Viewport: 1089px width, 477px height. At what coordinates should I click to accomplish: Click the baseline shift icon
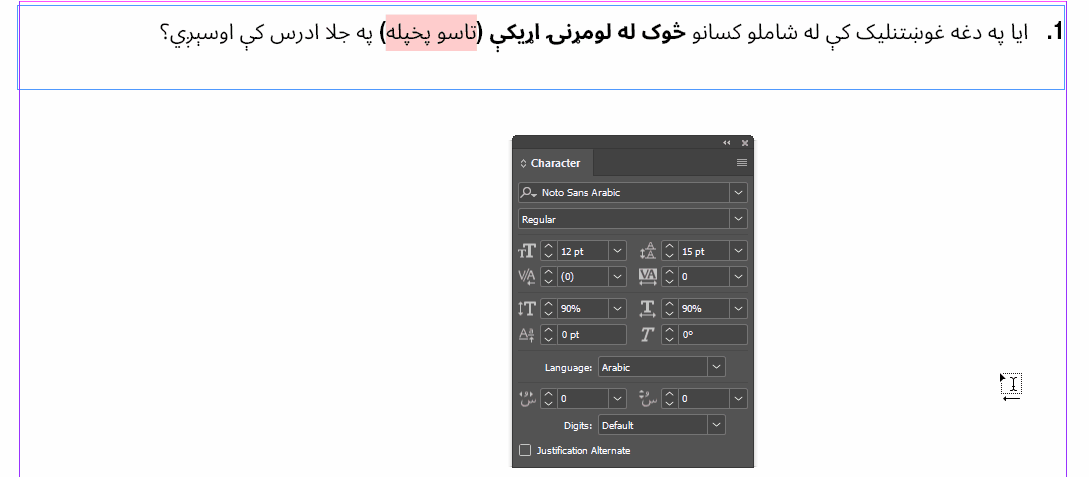(x=528, y=335)
